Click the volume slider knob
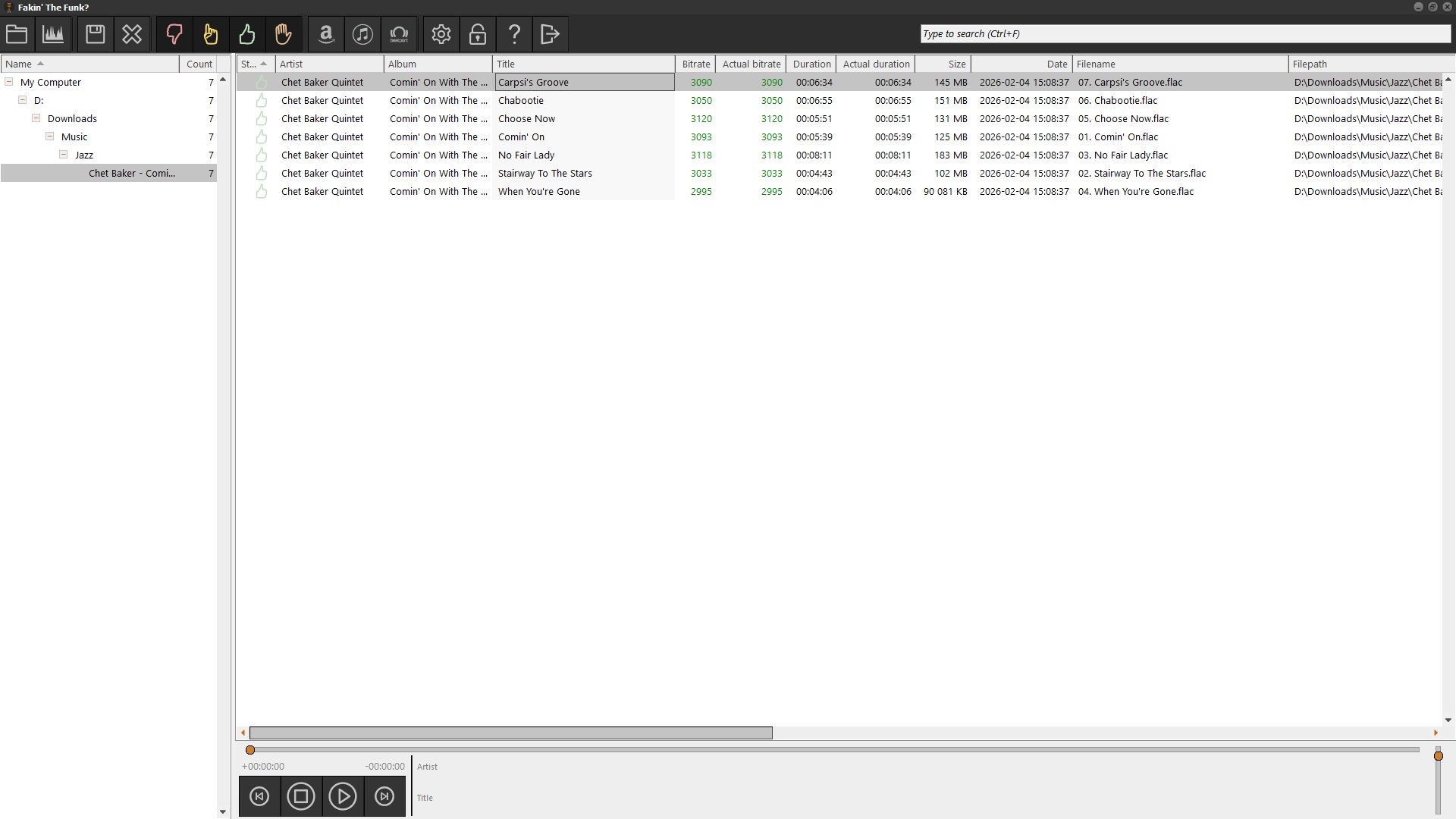 coord(1438,756)
